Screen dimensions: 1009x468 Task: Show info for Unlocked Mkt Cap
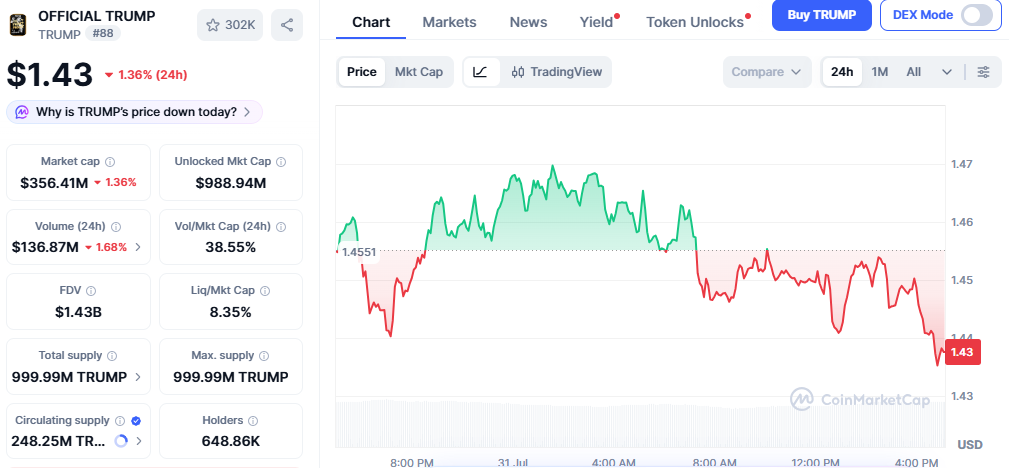[x=281, y=162]
